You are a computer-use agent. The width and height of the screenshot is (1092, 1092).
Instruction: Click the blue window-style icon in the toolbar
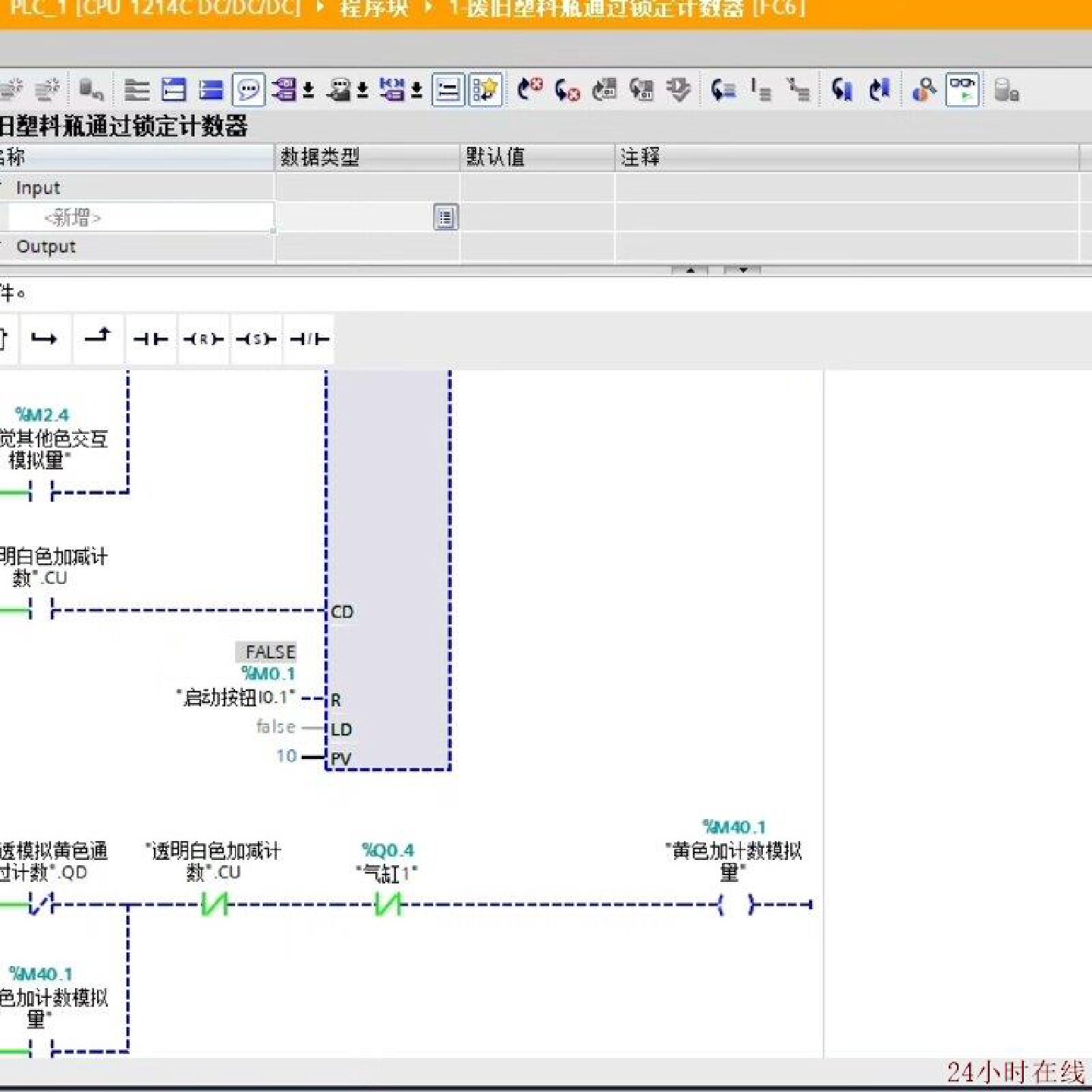174,90
